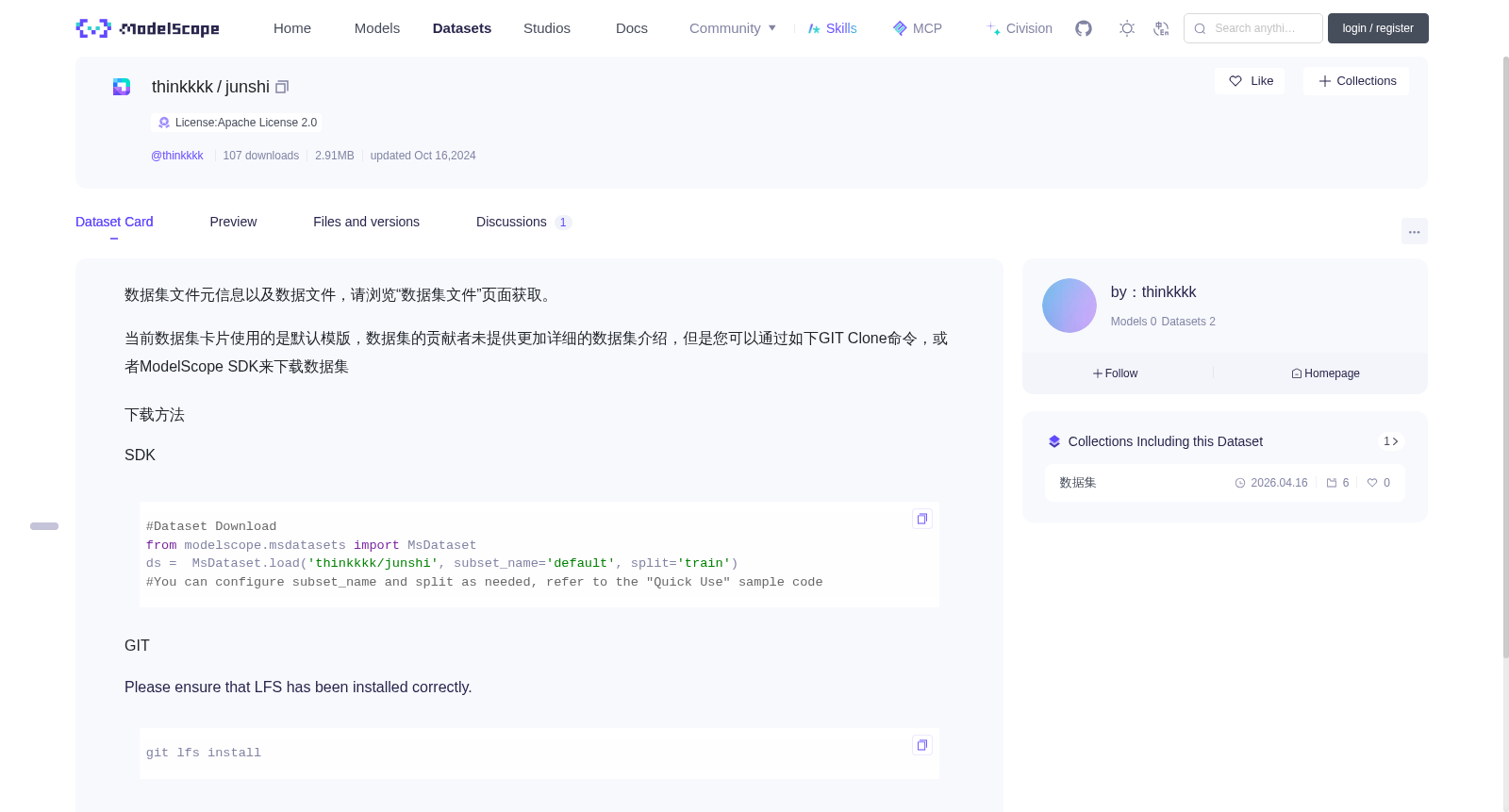Click the 'by：thinkkkk' author name
The image size is (1509, 812).
pyautogui.click(x=1153, y=292)
